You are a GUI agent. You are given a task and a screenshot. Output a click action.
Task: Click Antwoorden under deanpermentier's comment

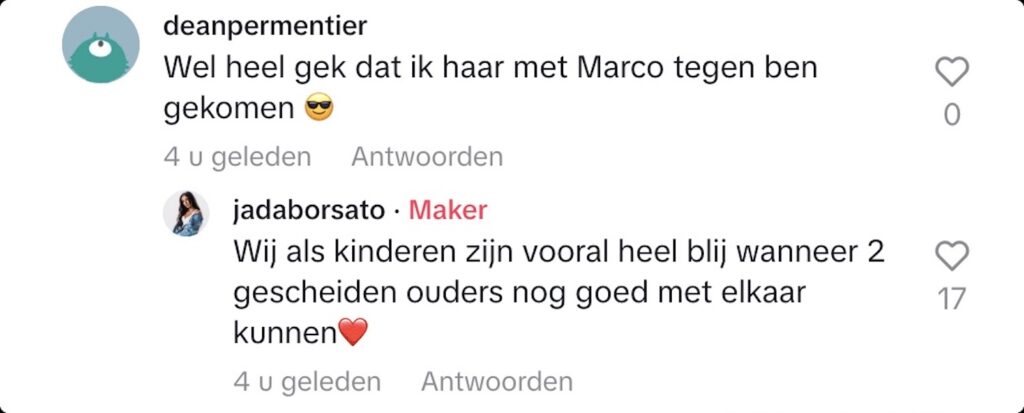(427, 157)
